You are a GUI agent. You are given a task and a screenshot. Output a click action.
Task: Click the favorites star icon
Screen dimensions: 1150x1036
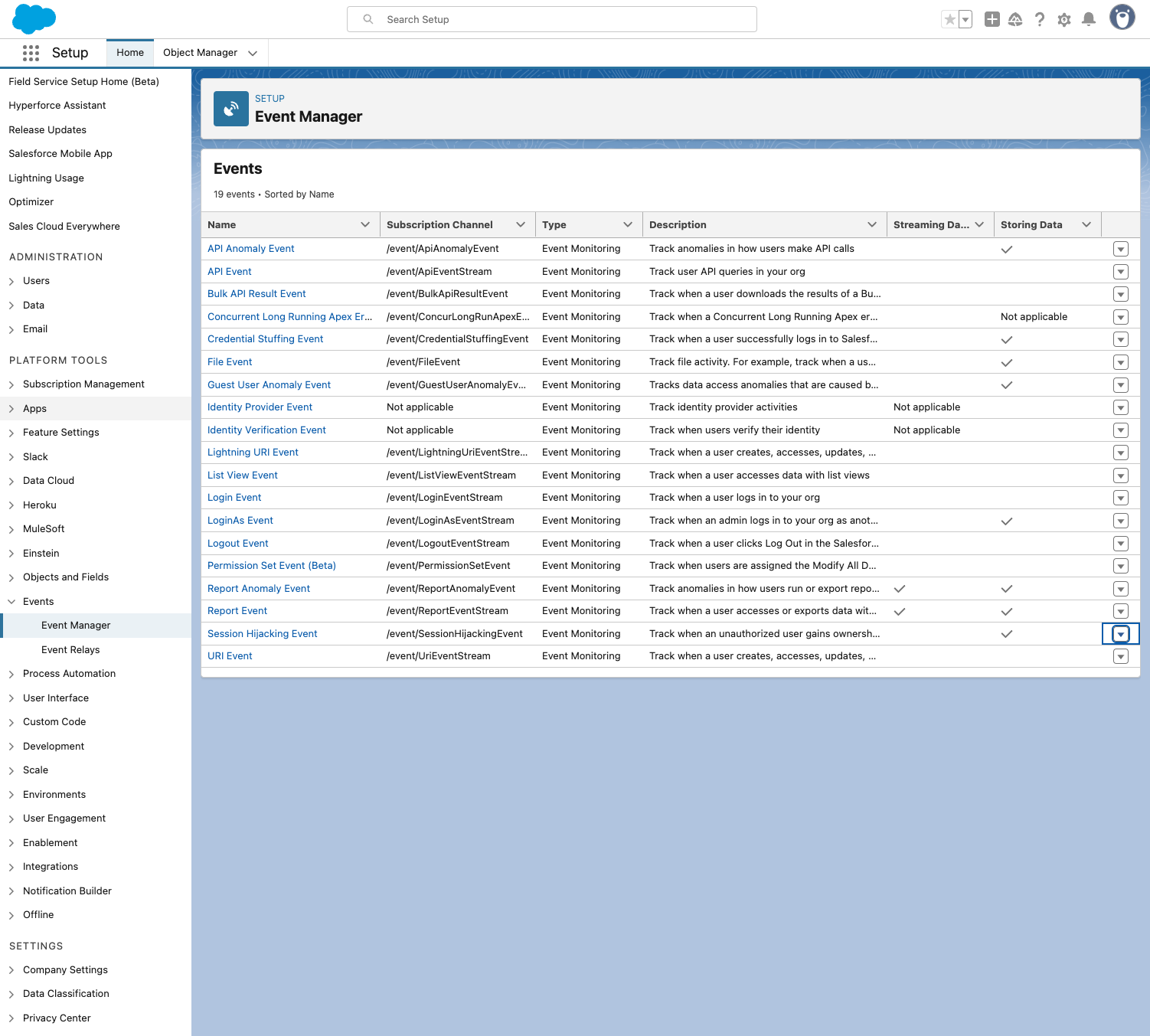[x=949, y=20]
